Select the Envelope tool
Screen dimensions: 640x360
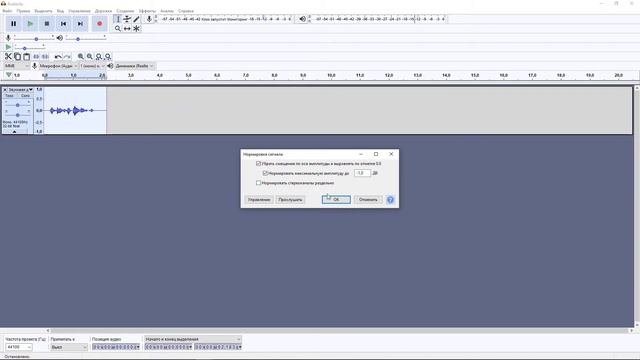pyautogui.click(x=127, y=19)
